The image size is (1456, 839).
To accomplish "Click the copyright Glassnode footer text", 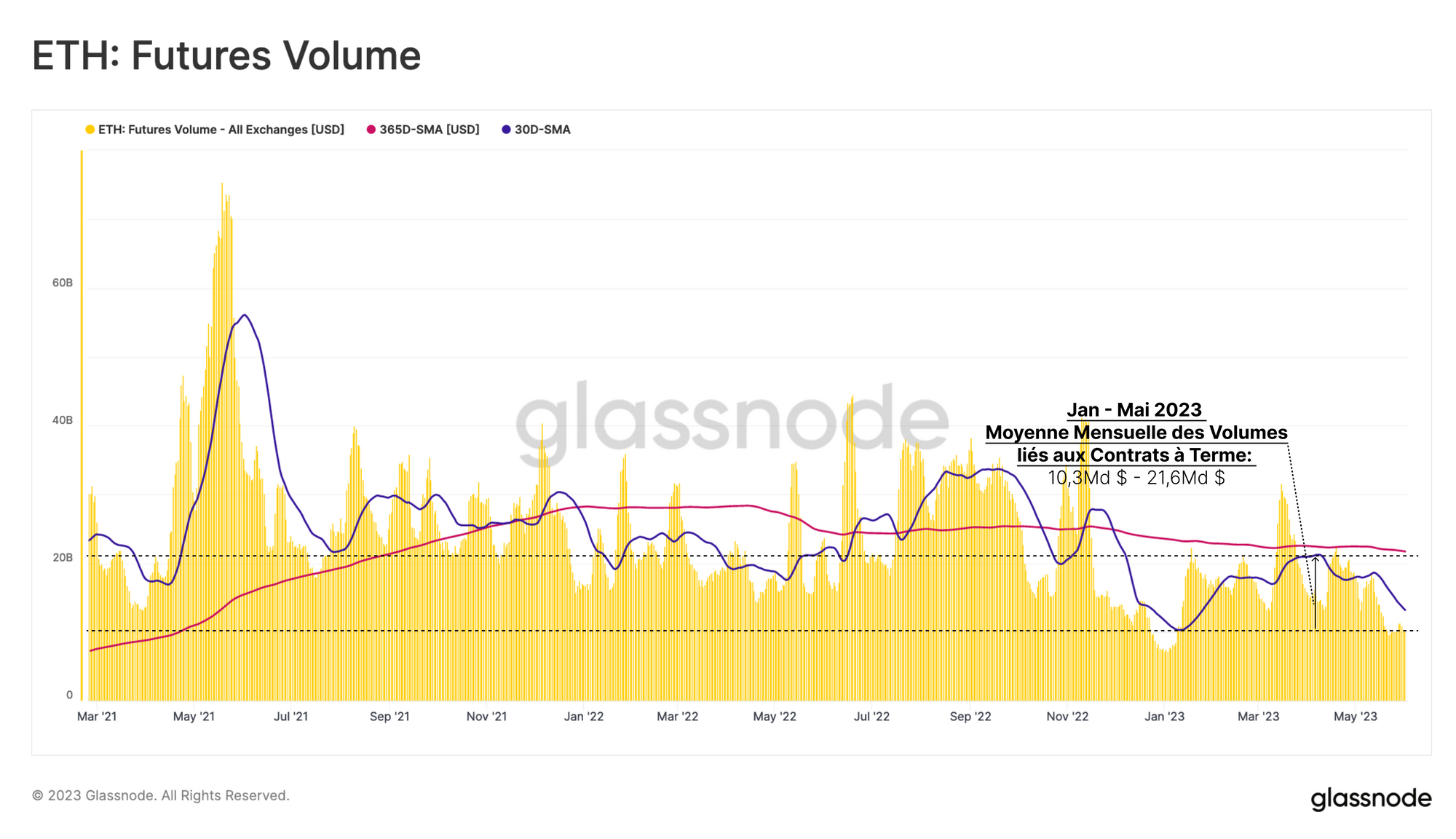I will pyautogui.click(x=161, y=795).
